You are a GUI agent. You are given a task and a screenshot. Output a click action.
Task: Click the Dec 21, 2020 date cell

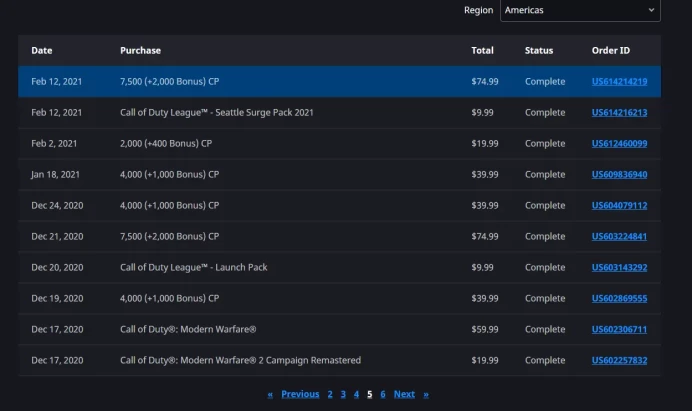pyautogui.click(x=57, y=236)
